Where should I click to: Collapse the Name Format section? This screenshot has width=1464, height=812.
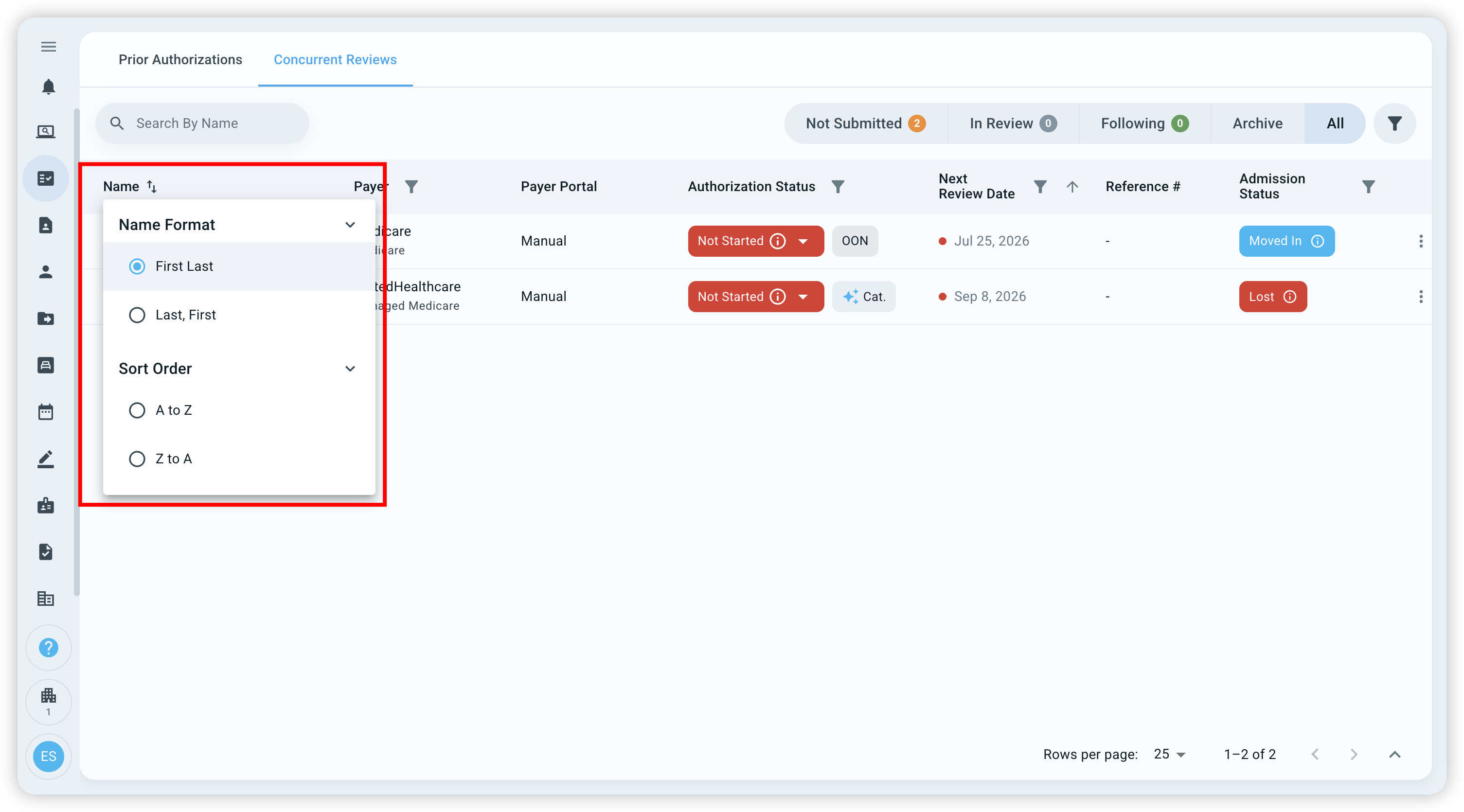350,225
